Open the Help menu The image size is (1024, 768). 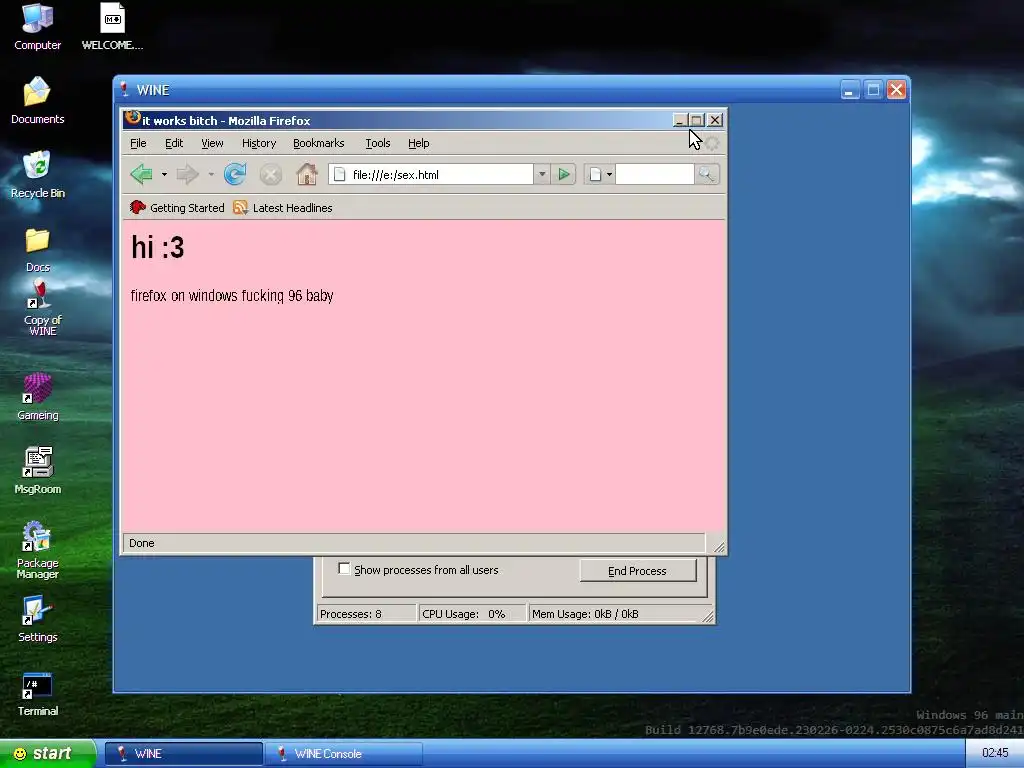[x=419, y=143]
